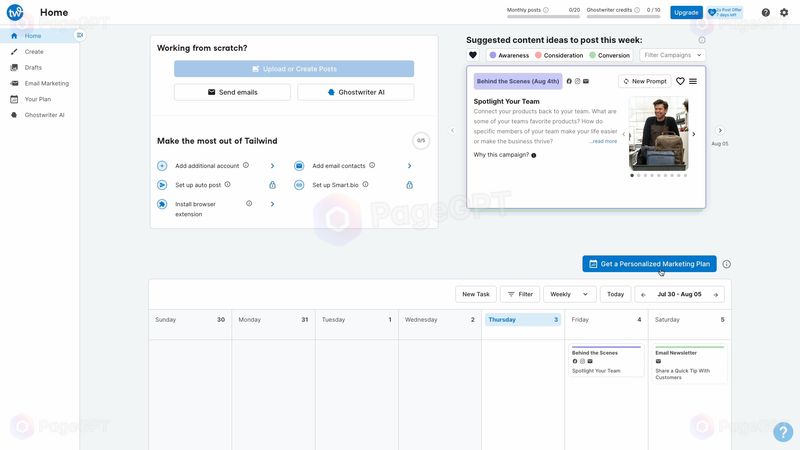Expand Add email contacts chevron
Viewport: 800px width, 450px height.
[x=409, y=166]
